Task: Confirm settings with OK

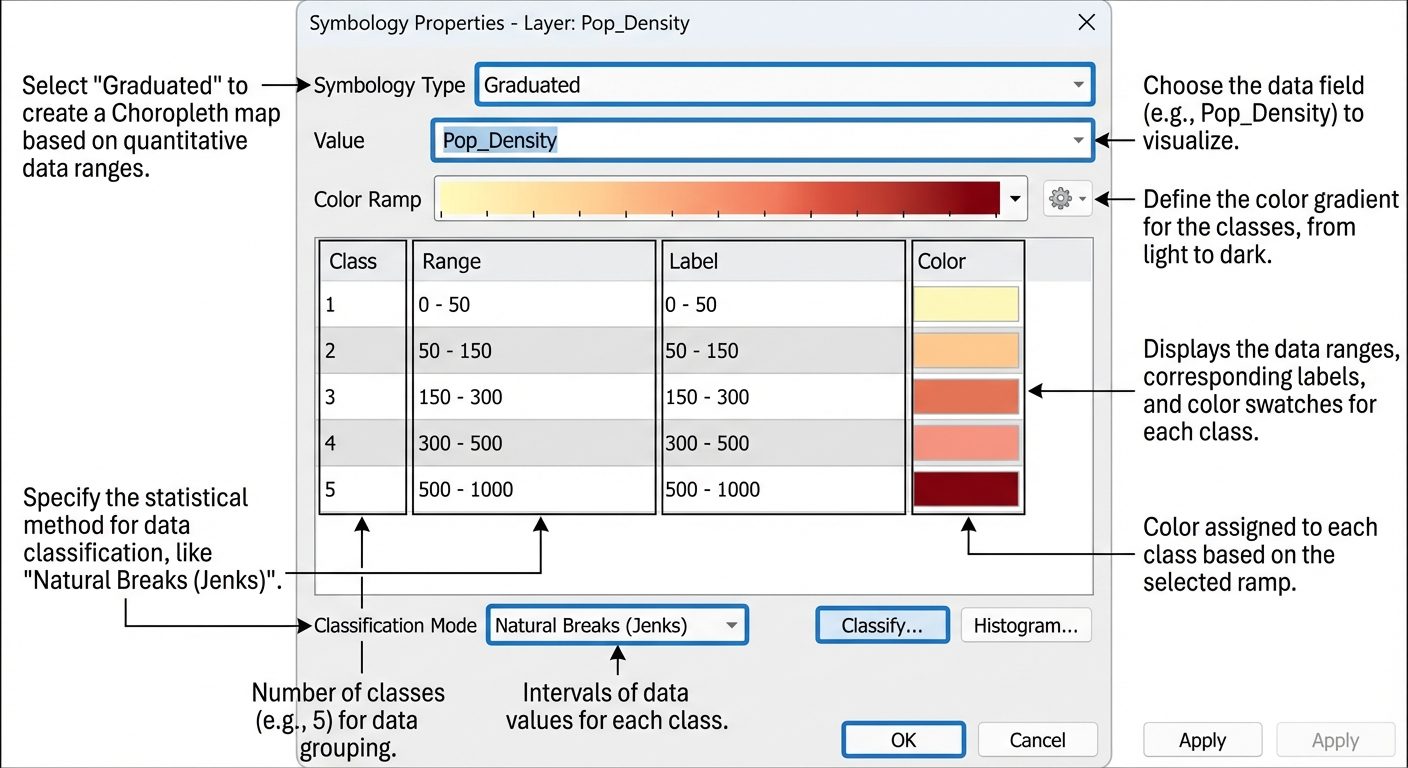Action: pos(902,740)
